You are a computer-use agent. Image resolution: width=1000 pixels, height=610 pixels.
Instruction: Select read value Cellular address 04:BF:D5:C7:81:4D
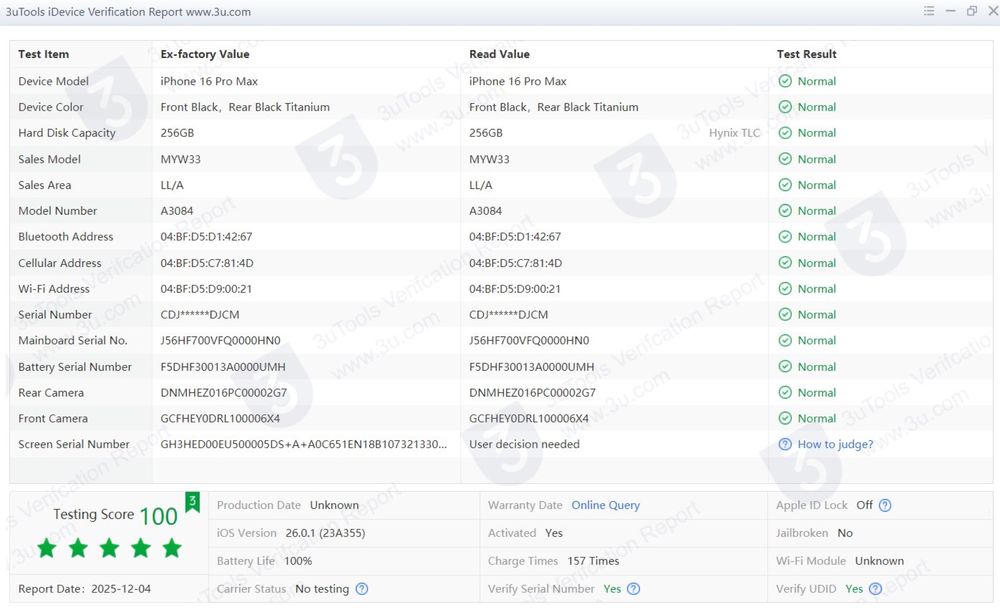point(515,263)
